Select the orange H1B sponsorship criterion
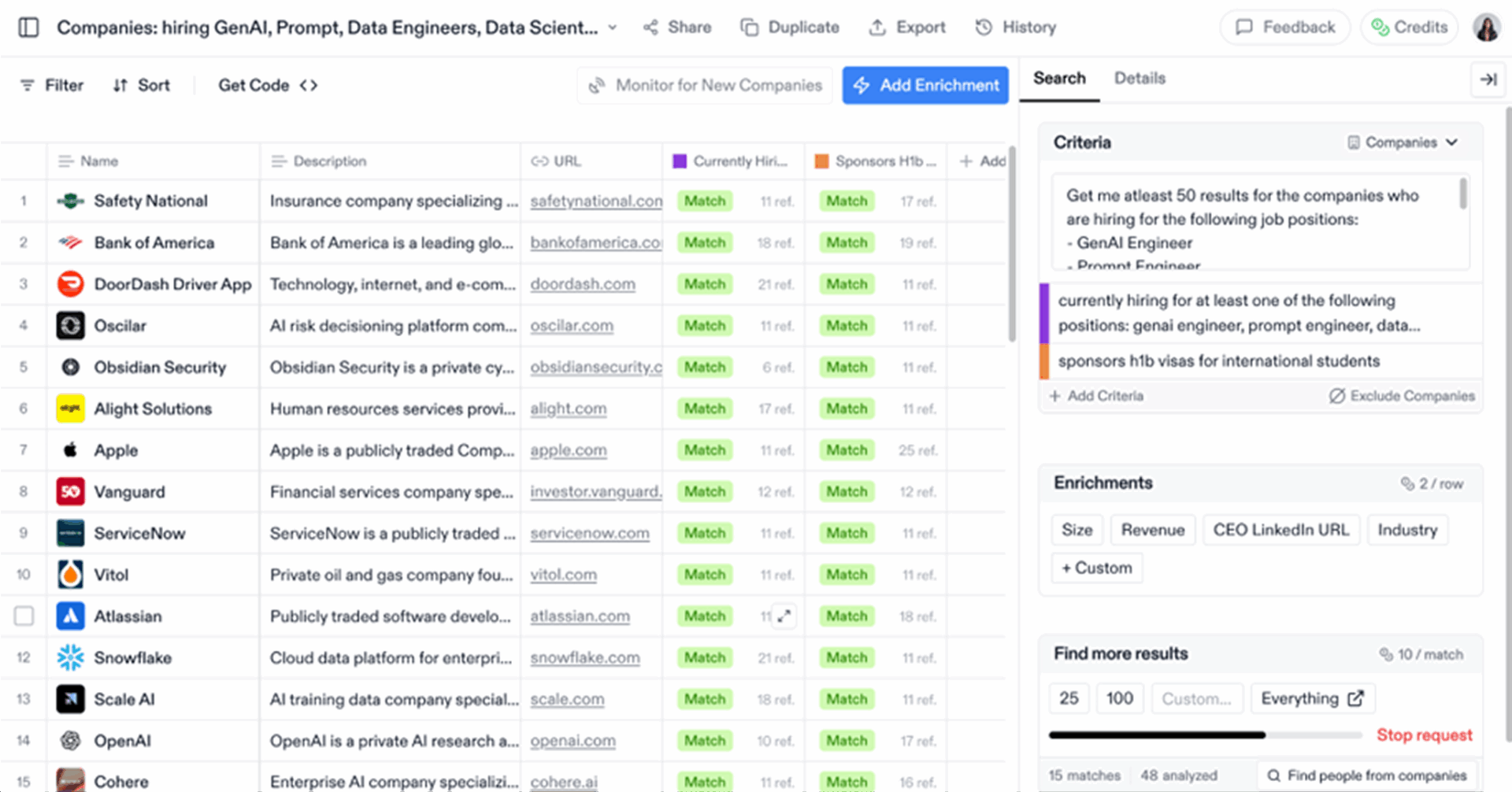1512x792 pixels. coord(1261,361)
